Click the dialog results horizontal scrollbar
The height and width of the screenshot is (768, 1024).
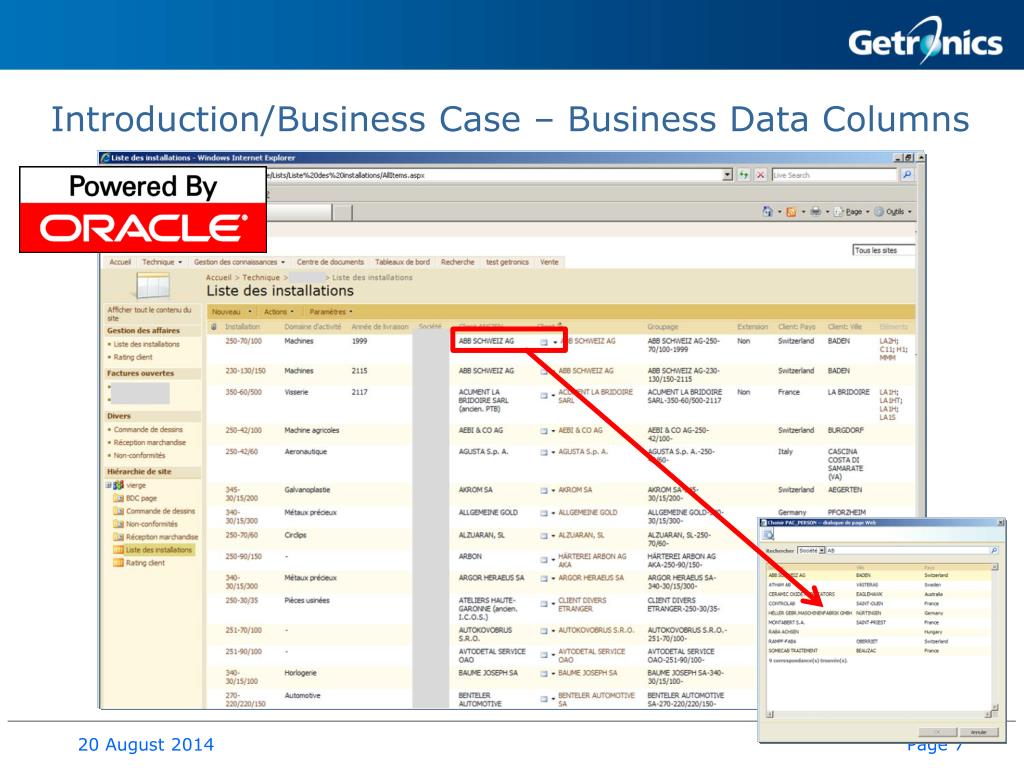878,714
